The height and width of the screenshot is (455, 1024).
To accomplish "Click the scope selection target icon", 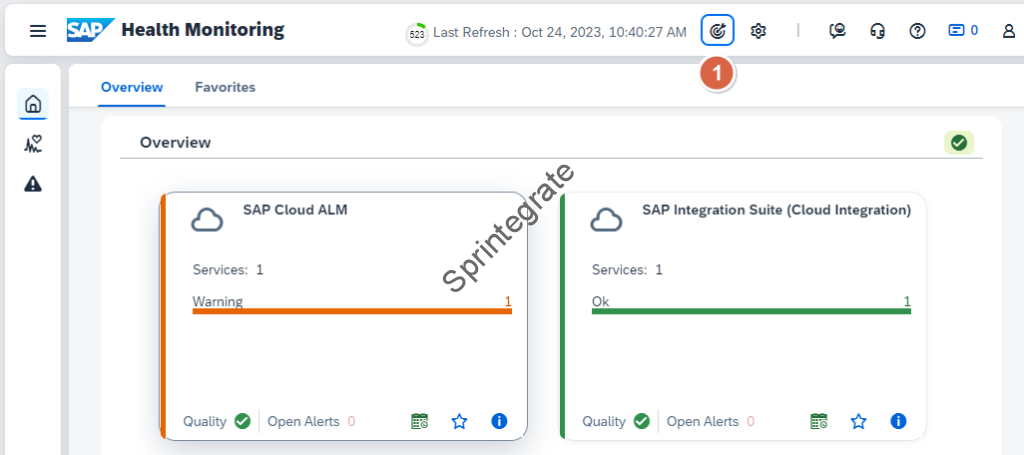I will (717, 31).
